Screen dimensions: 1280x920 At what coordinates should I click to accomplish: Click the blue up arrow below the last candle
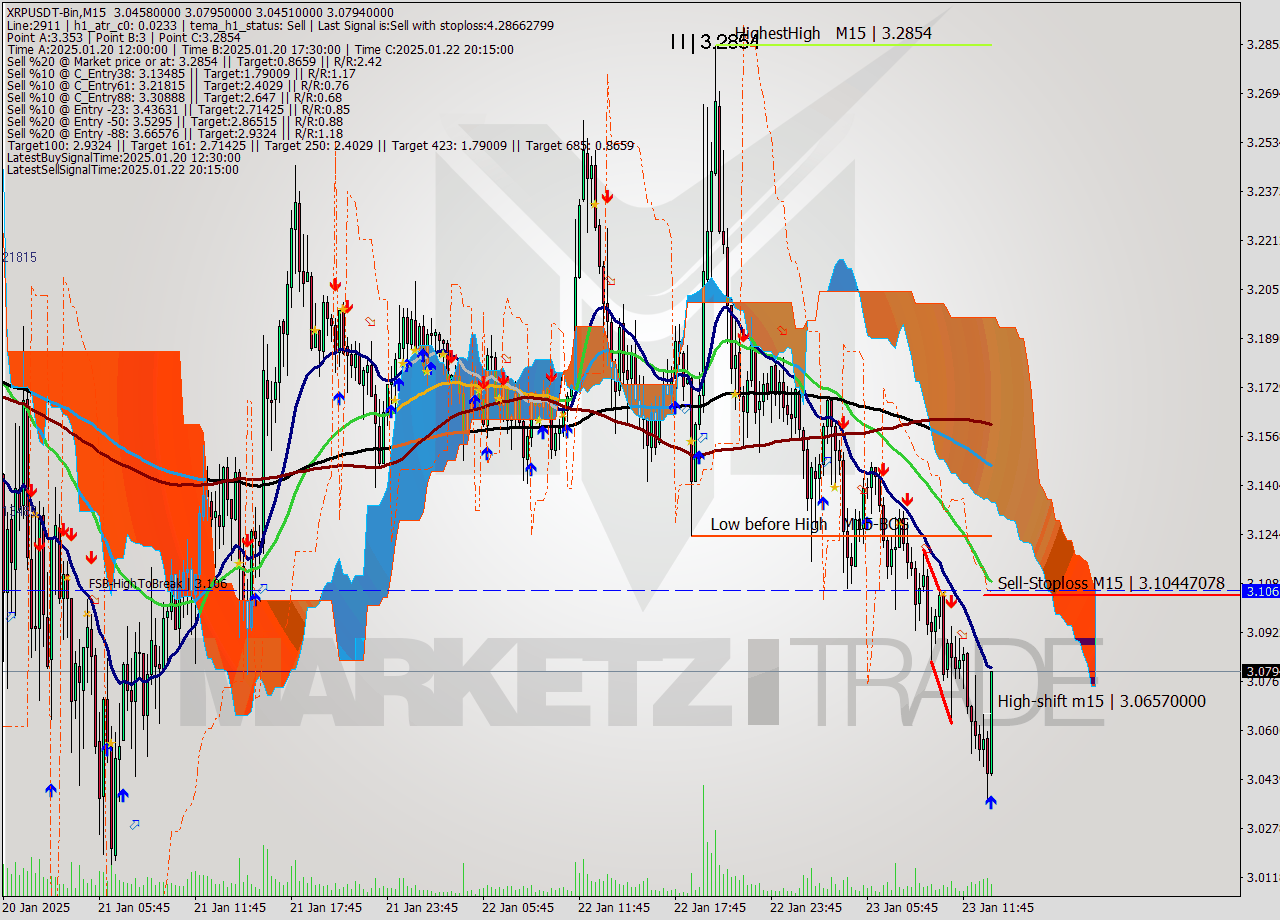(990, 802)
